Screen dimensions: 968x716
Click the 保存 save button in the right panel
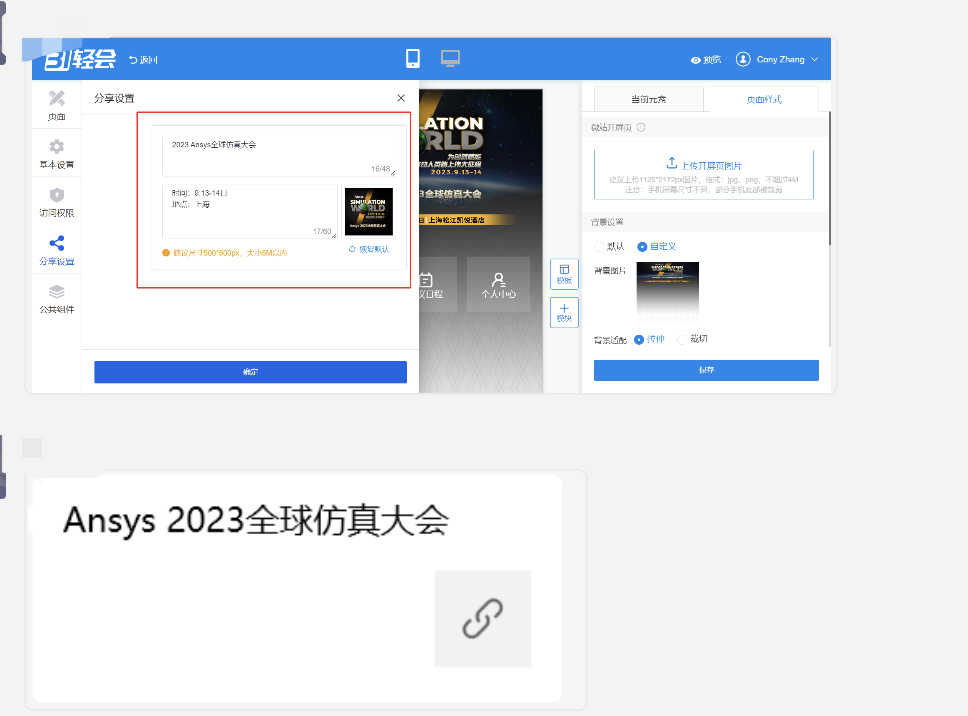point(706,370)
